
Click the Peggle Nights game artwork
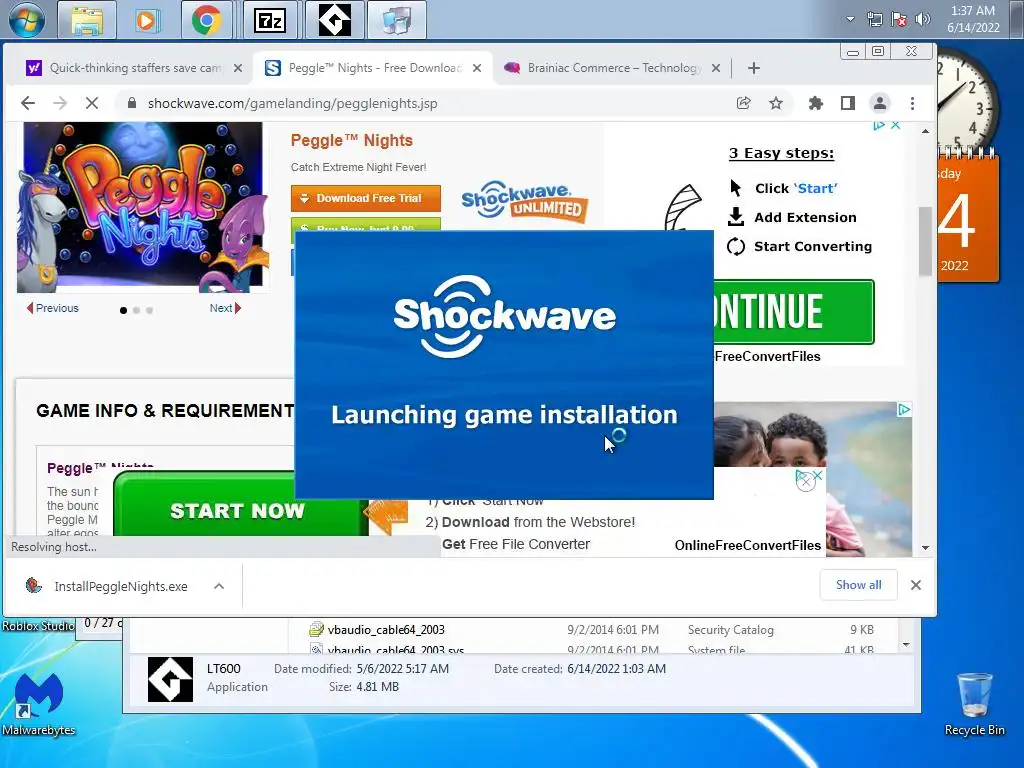140,207
